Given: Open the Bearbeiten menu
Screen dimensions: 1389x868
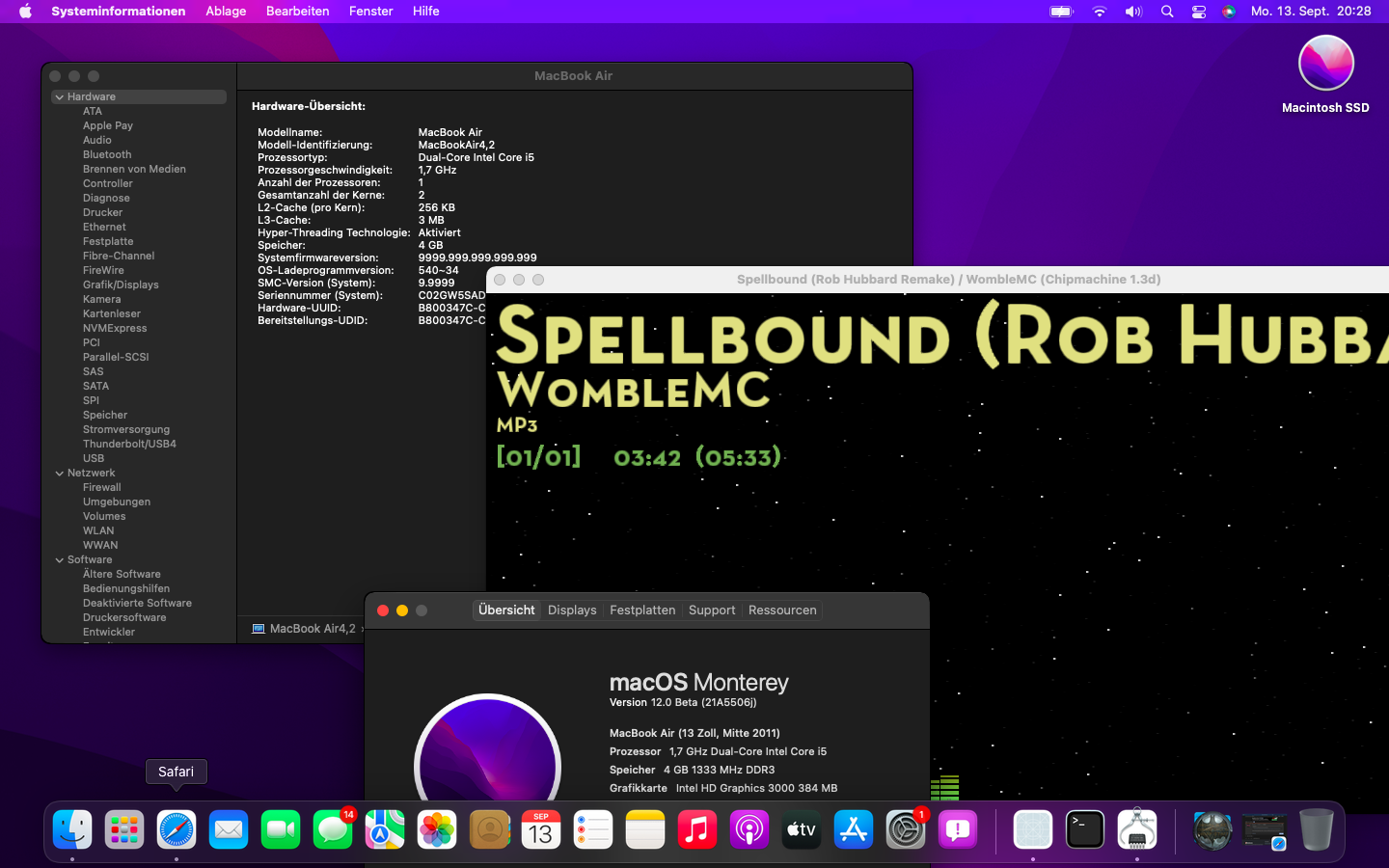Looking at the screenshot, I should [x=298, y=12].
